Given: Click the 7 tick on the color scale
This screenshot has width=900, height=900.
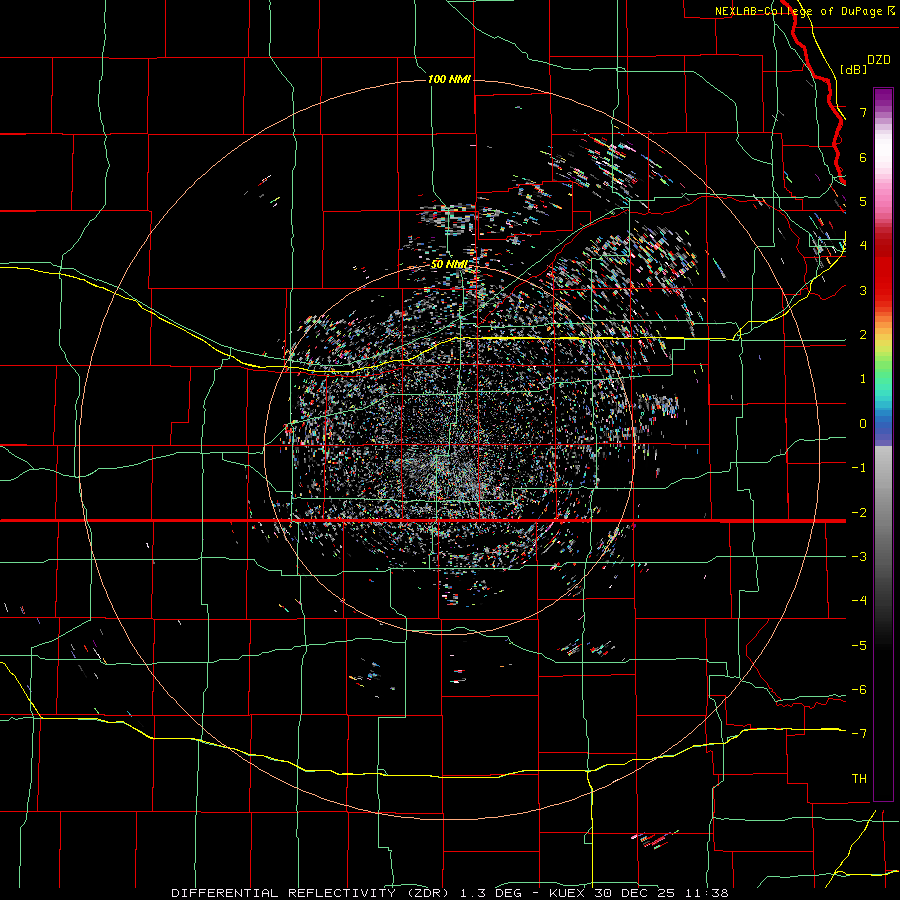Looking at the screenshot, I should pyautogui.click(x=863, y=112).
